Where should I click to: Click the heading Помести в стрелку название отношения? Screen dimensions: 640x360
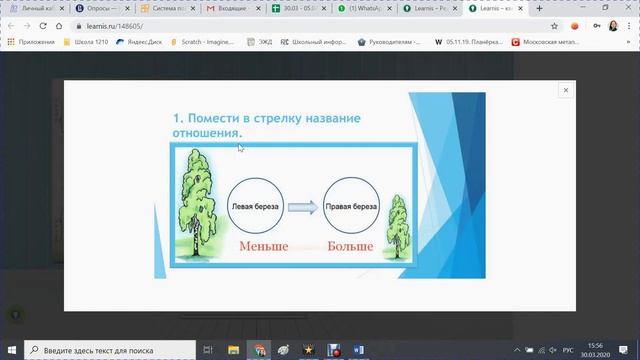click(x=267, y=125)
